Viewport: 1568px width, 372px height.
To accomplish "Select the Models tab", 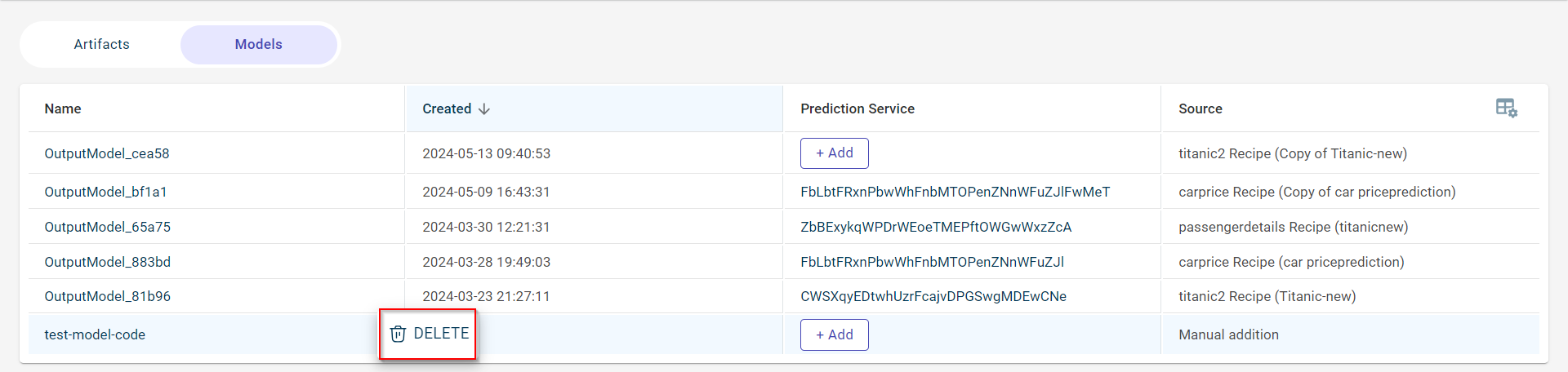I will pos(258,44).
